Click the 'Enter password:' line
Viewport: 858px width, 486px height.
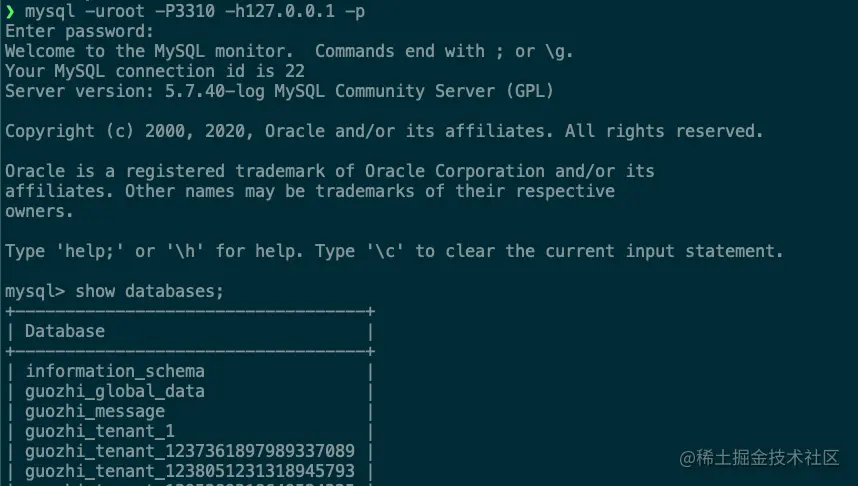[79, 31]
